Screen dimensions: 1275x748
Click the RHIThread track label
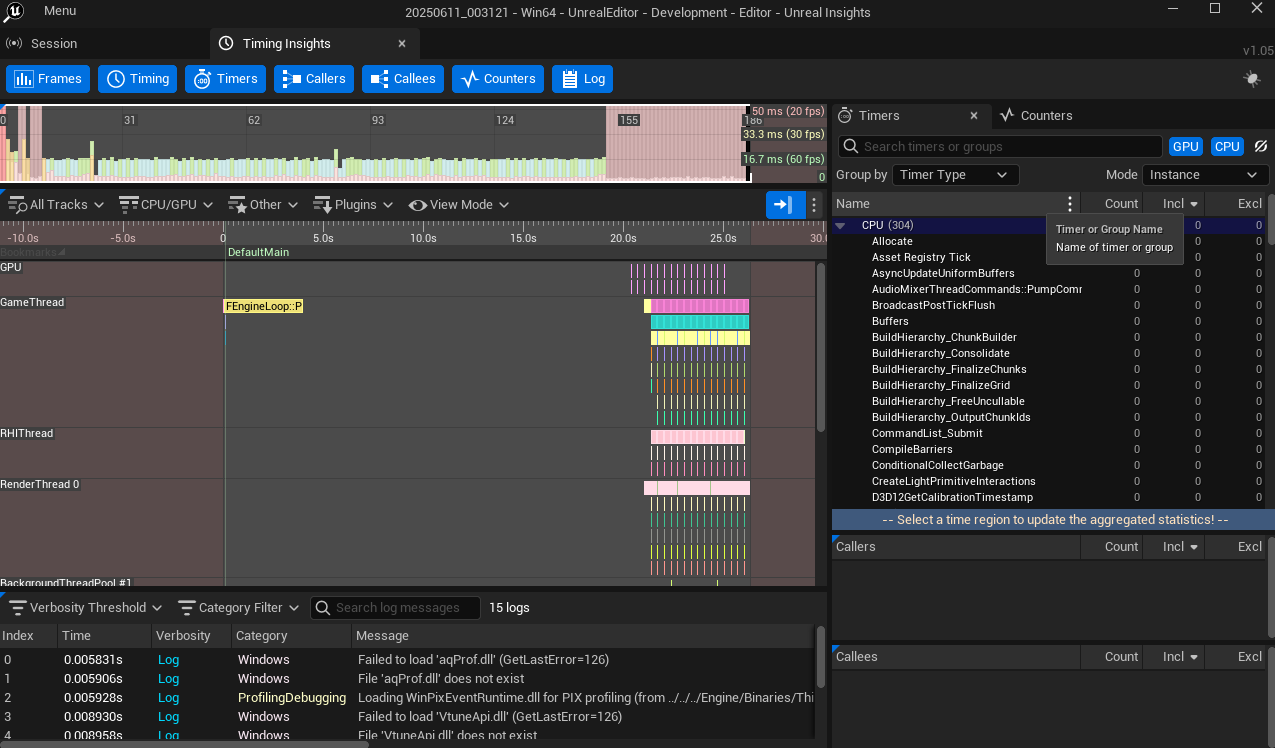(27, 434)
